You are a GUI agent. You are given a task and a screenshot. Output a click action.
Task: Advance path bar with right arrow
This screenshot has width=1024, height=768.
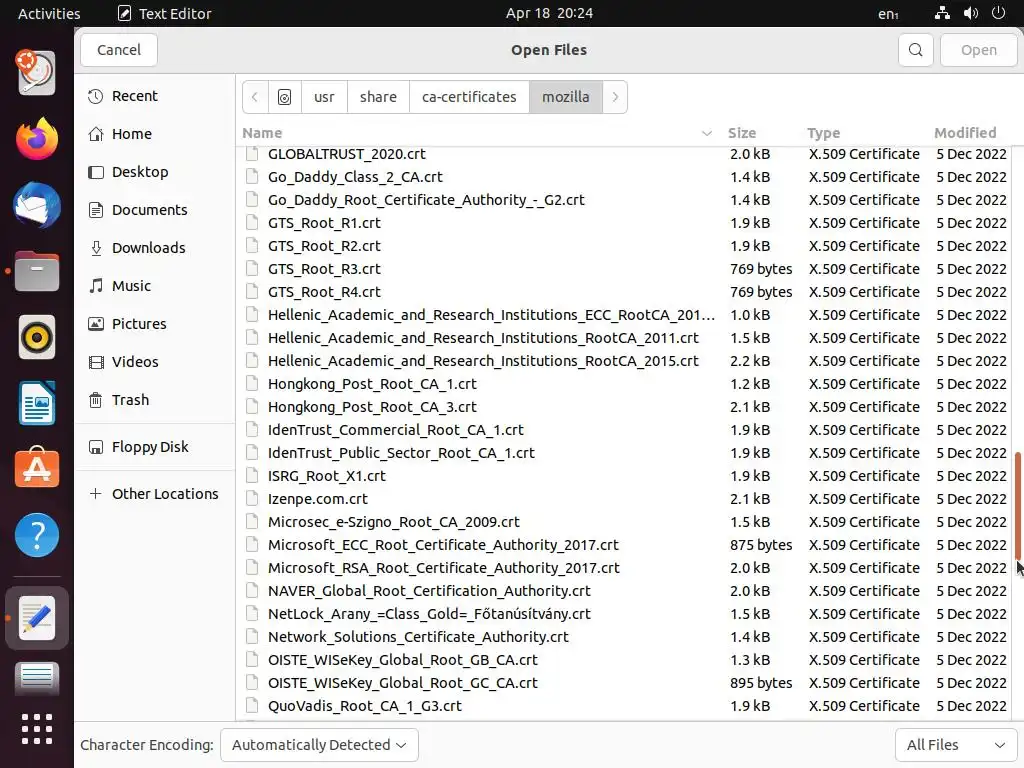coord(615,97)
